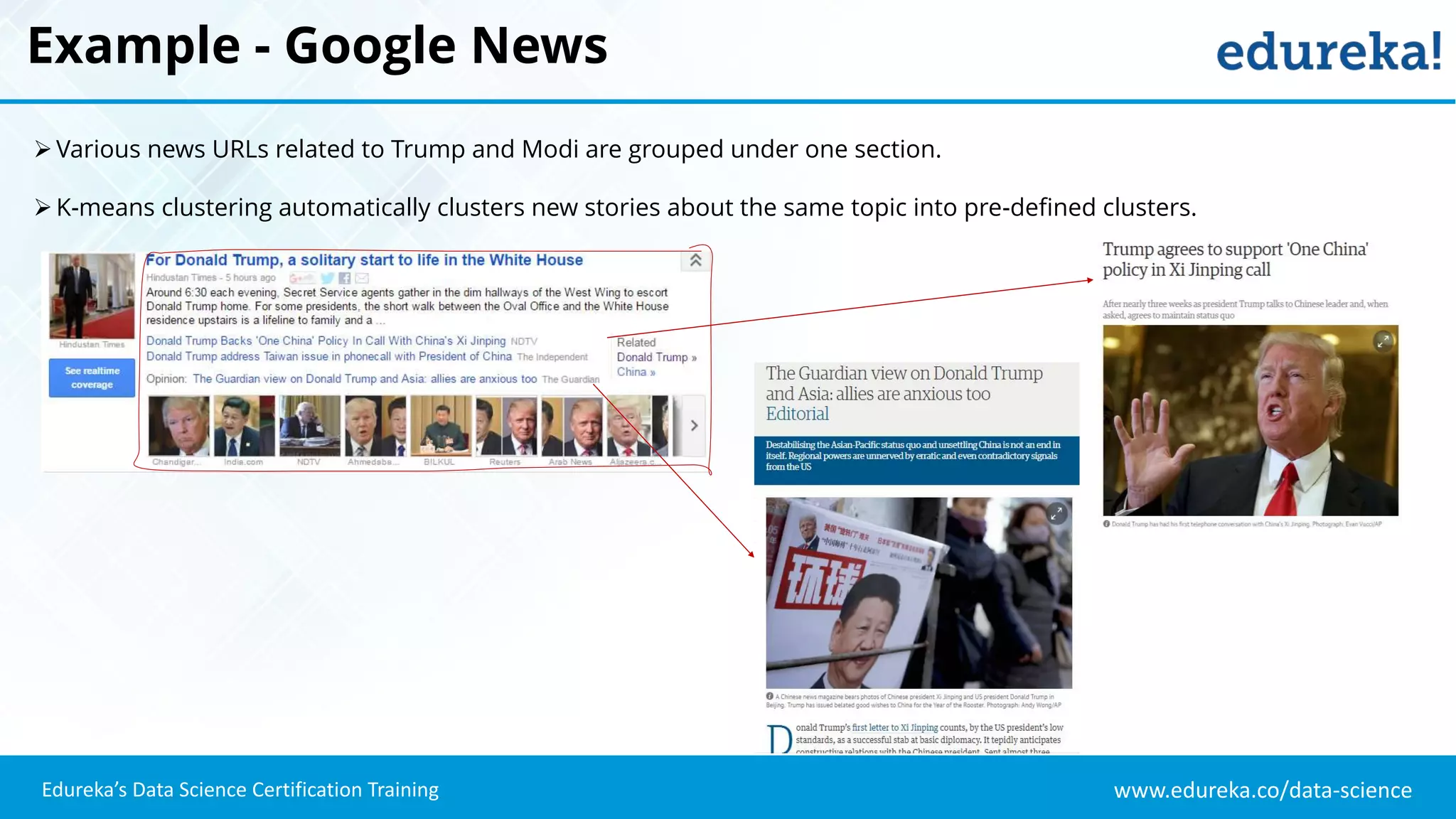The height and width of the screenshot is (819, 1456).
Task: Click the 'Opinion:' label
Action: coord(166,380)
